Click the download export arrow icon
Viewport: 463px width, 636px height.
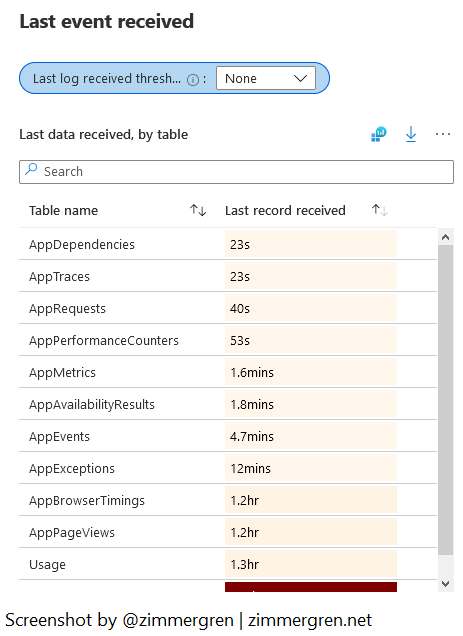click(x=411, y=134)
